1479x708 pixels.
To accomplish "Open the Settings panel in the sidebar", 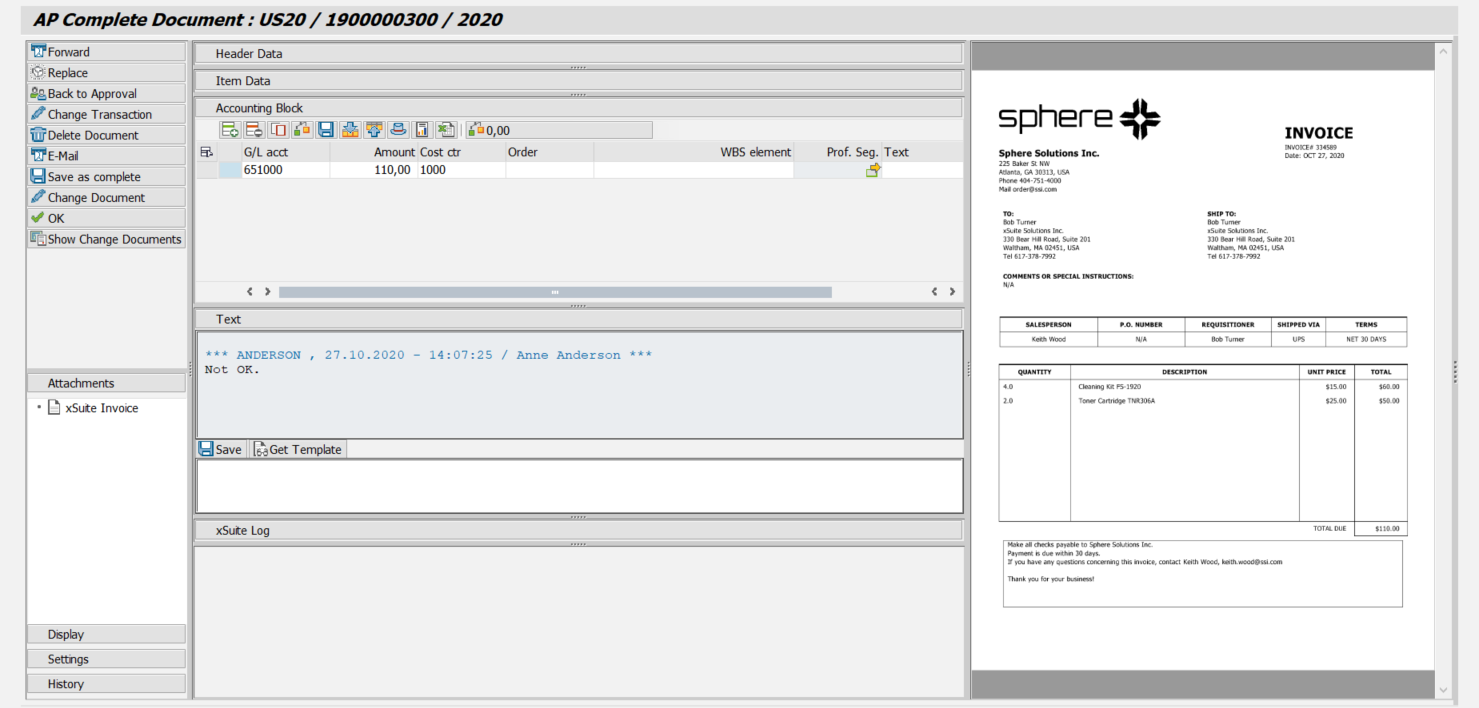I will (104, 658).
